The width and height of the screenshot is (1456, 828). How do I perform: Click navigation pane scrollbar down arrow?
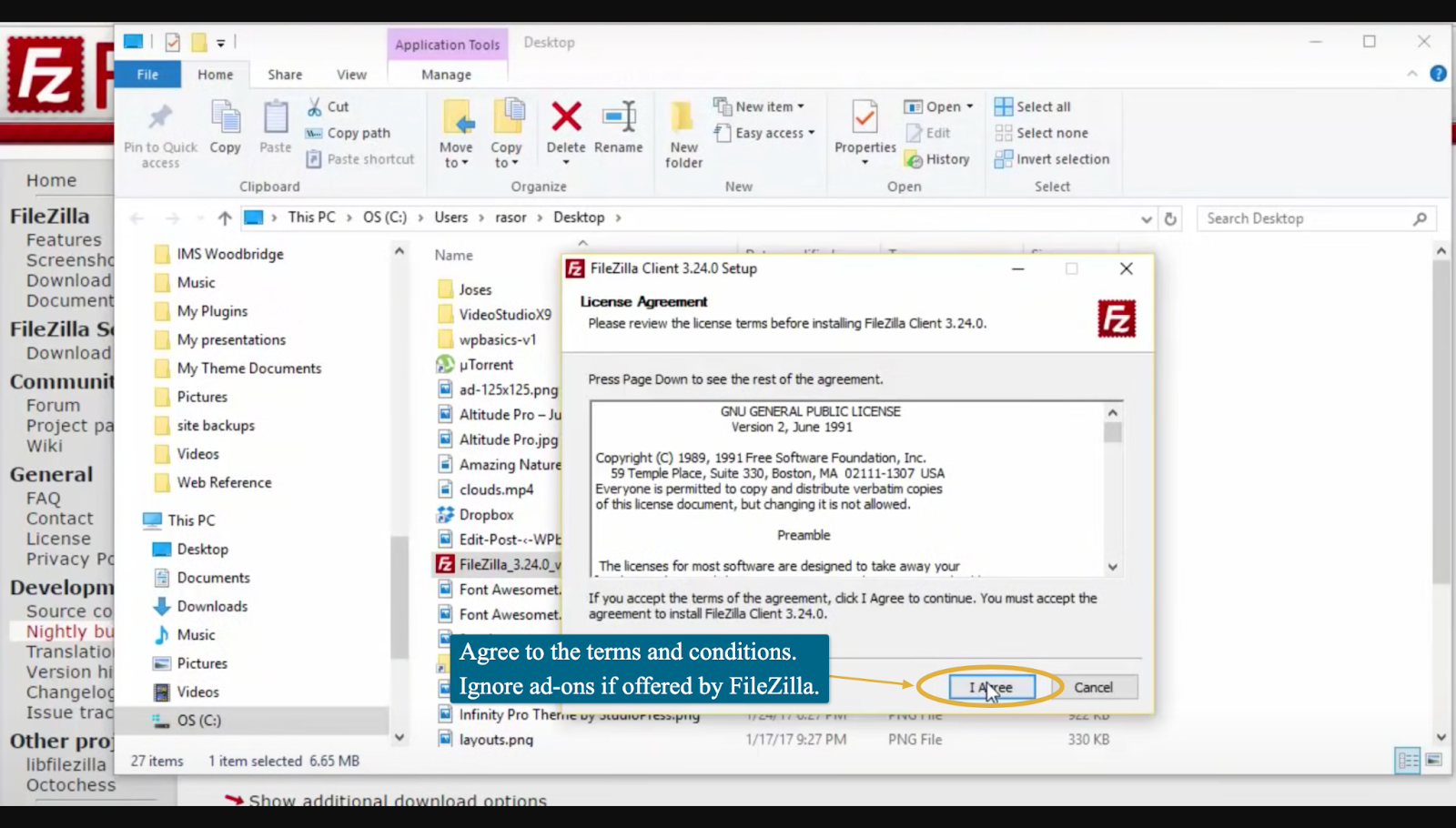pyautogui.click(x=399, y=737)
